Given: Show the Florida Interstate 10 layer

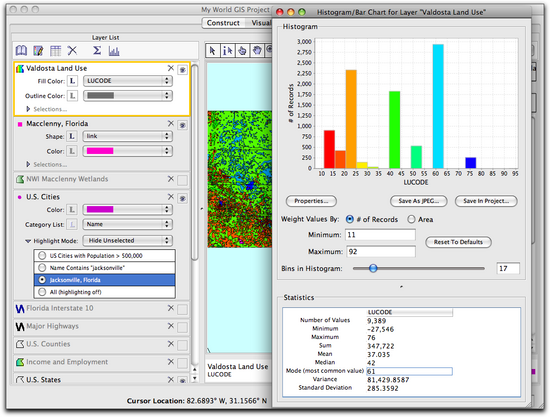Looking at the screenshot, I should pos(182,310).
